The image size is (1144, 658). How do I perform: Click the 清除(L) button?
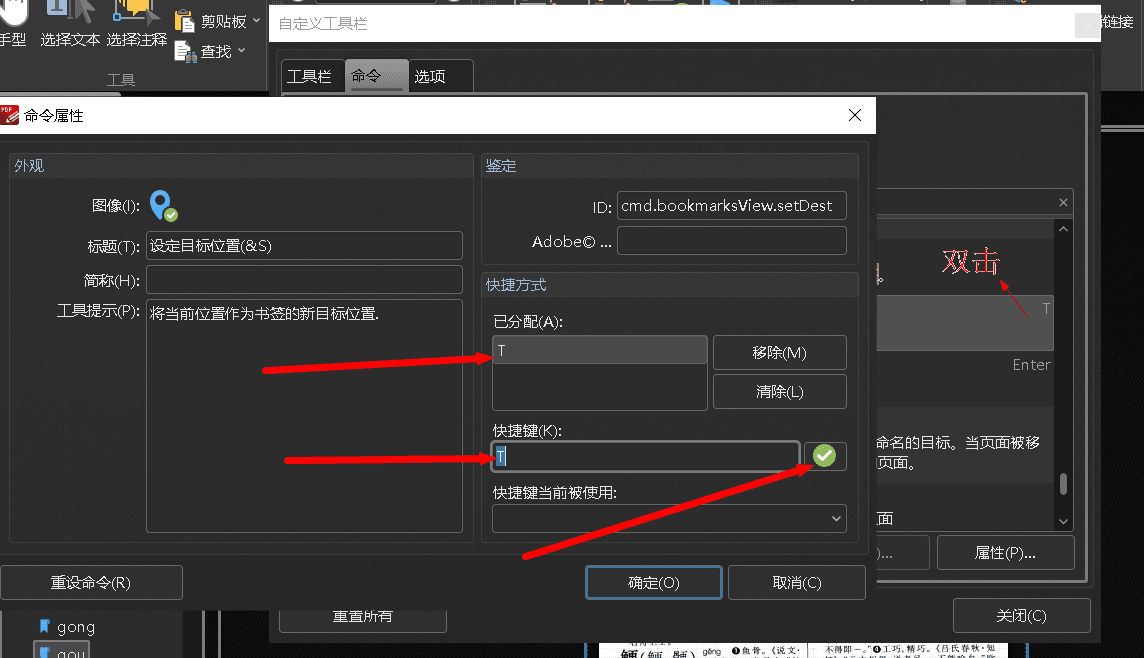tap(779, 391)
